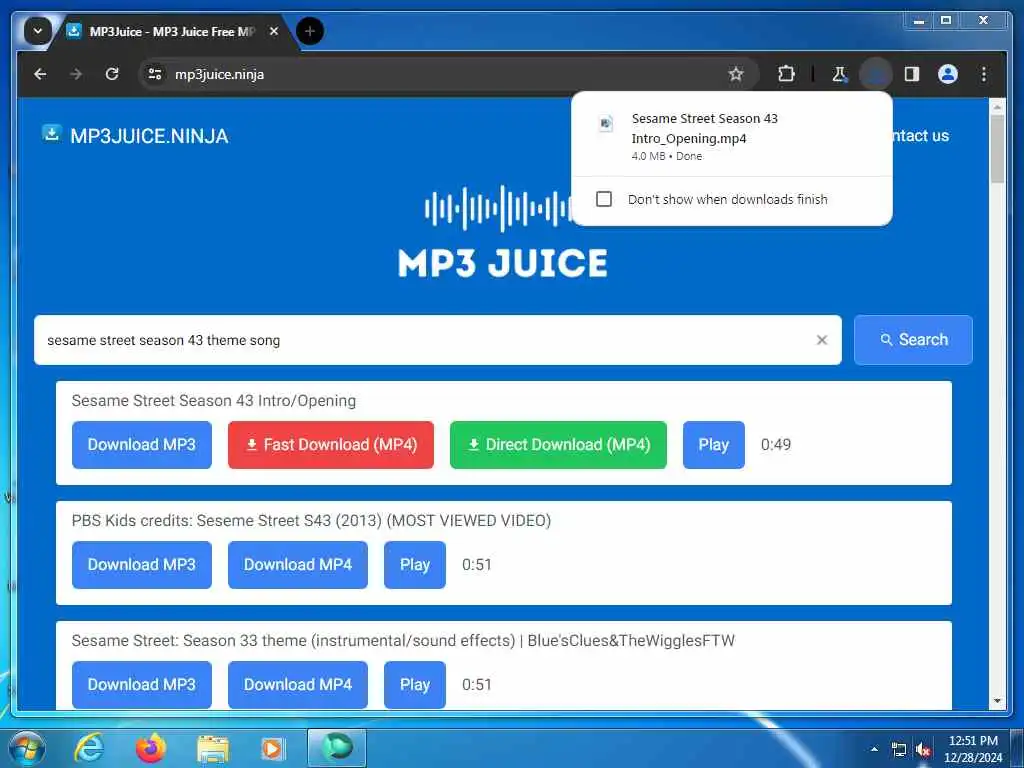Screen dimensions: 1024x768
Task: Launch Internet Explorer from taskbar
Action: click(88, 748)
